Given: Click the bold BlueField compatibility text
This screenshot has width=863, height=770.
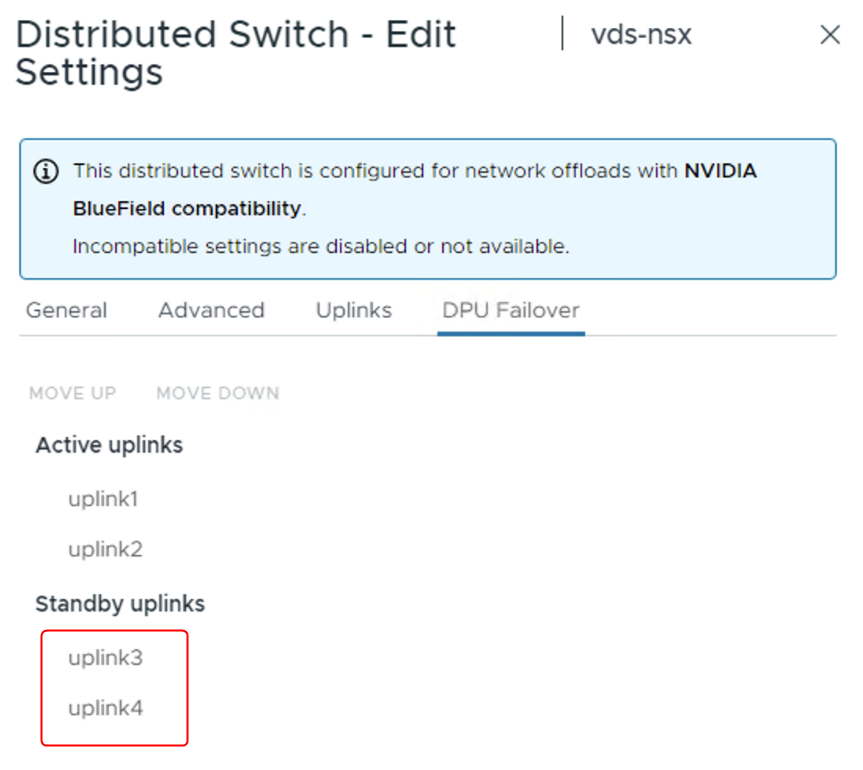Looking at the screenshot, I should click(186, 209).
